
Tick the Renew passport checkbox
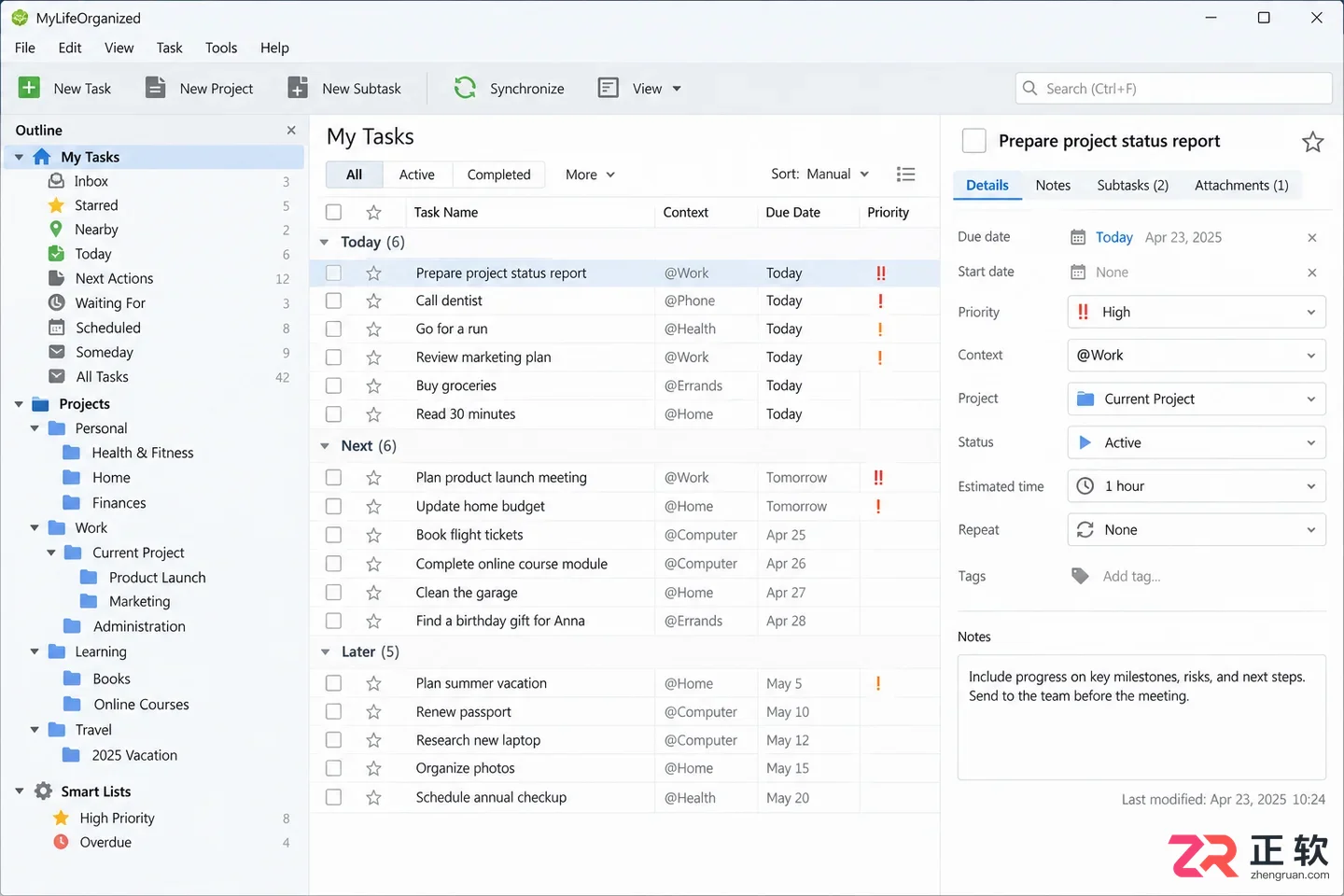point(333,711)
